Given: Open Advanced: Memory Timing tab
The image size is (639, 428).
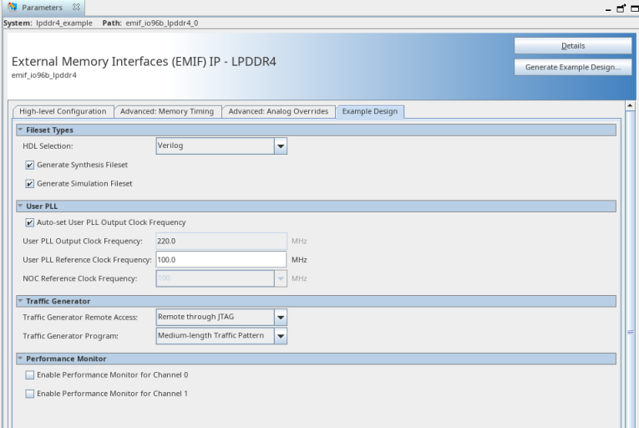Looking at the screenshot, I should click(167, 111).
